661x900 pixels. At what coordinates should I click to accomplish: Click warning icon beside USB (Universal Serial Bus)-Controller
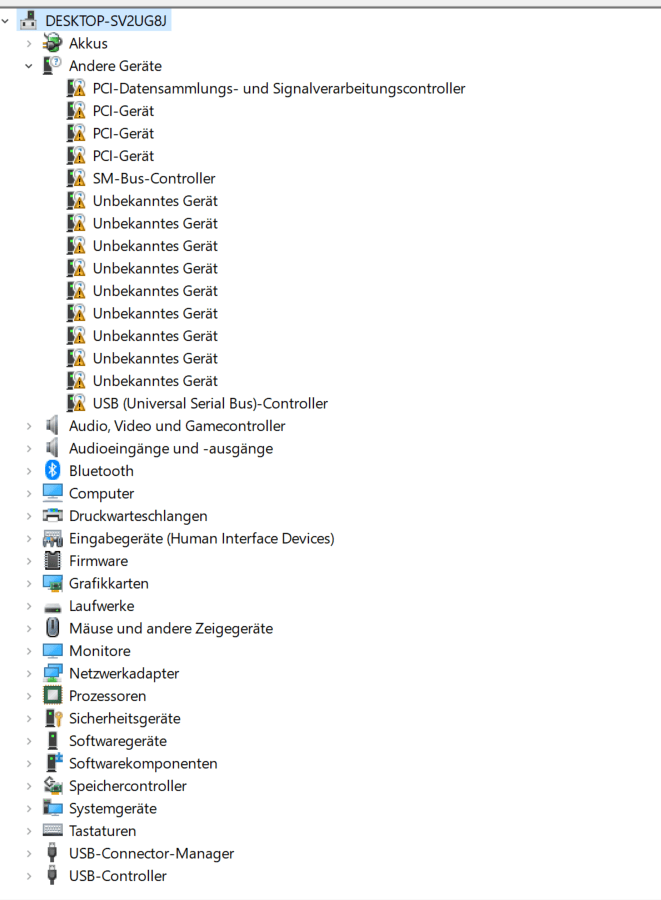(76, 403)
